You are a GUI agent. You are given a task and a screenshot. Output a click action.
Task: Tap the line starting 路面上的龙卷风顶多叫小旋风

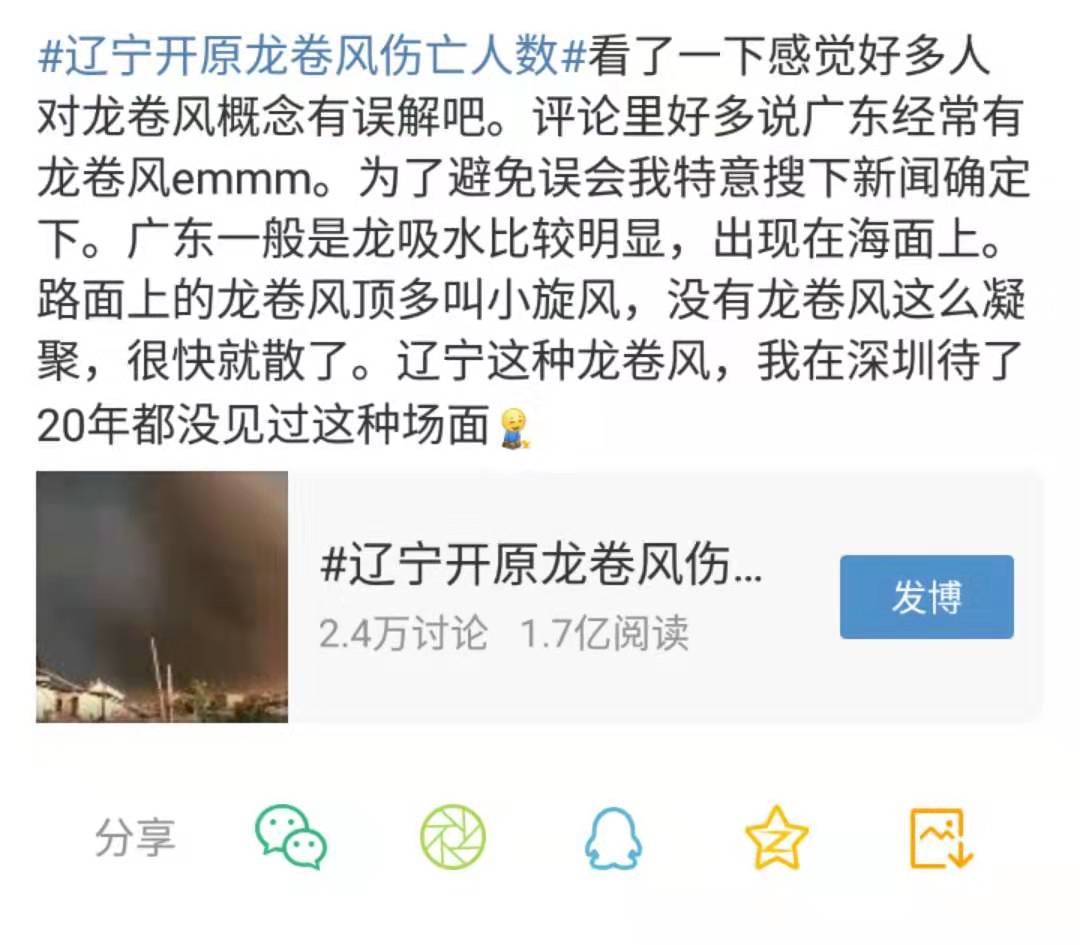532,302
